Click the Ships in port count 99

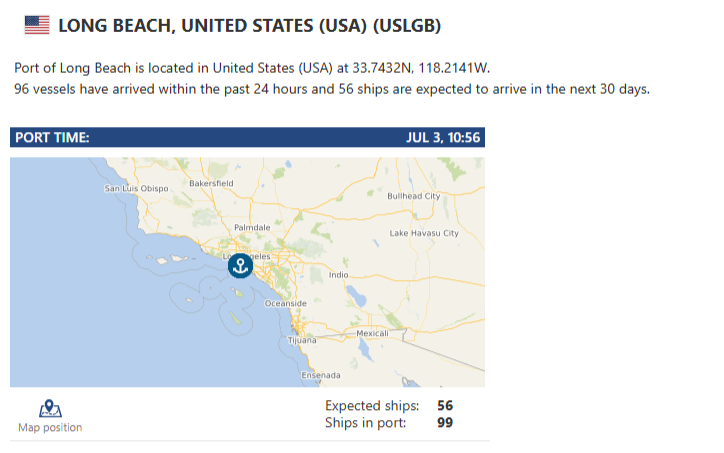(445, 423)
